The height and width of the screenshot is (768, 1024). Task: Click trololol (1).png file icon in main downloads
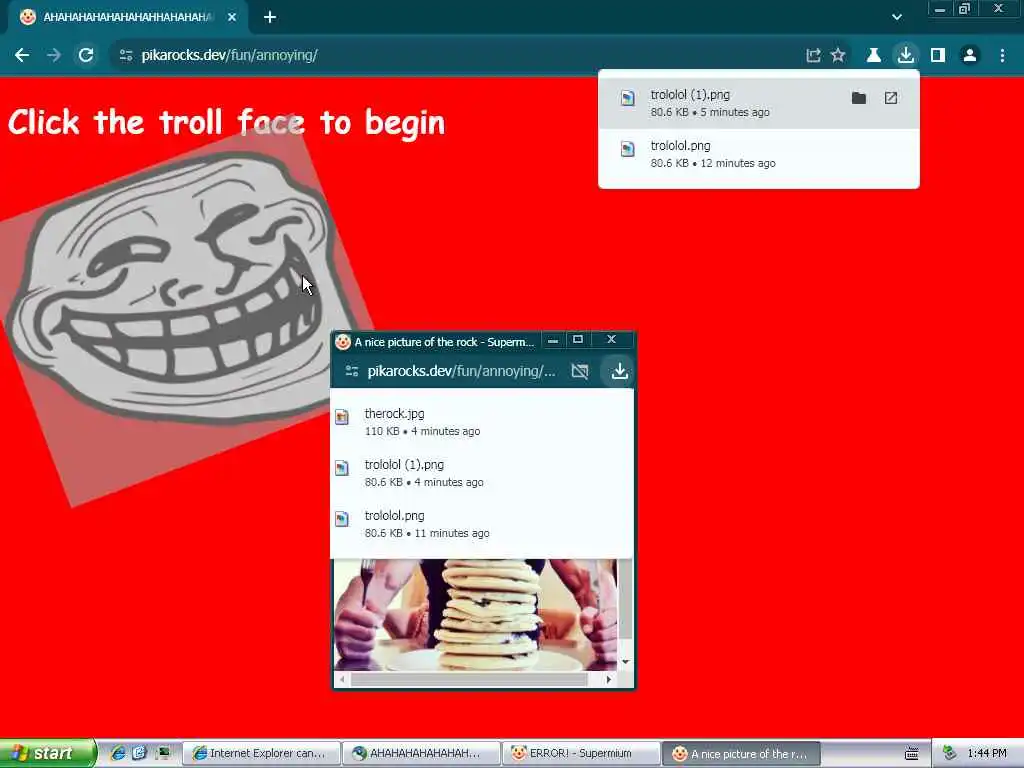coord(628,99)
